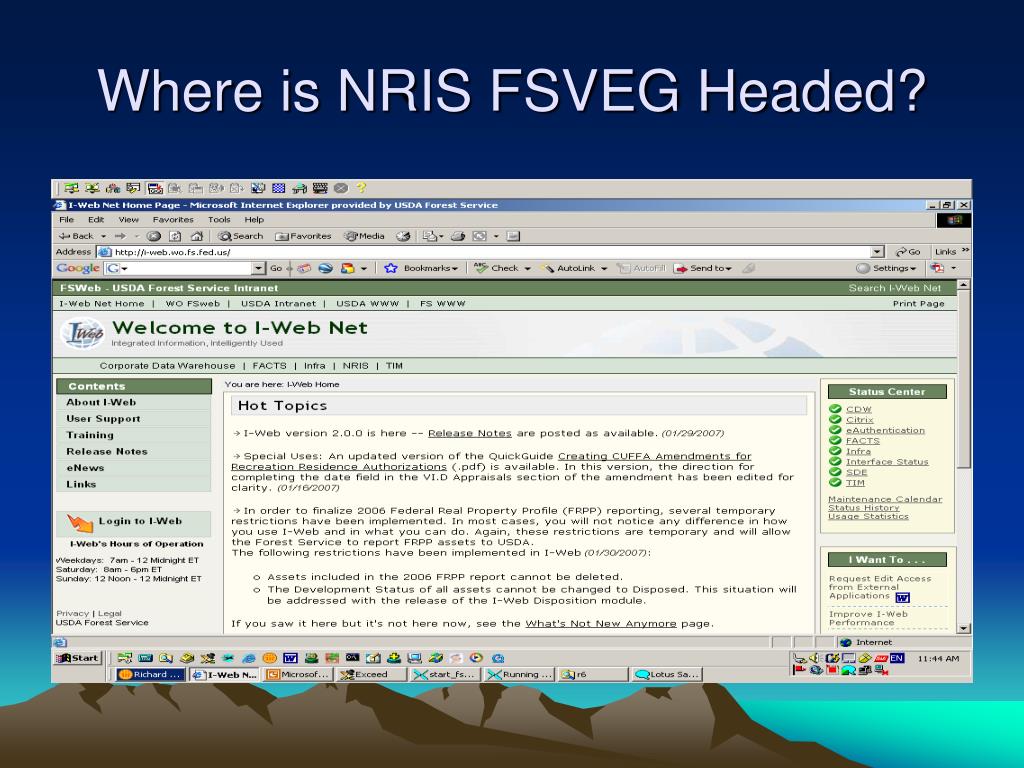Click the Go button beside address

908,252
